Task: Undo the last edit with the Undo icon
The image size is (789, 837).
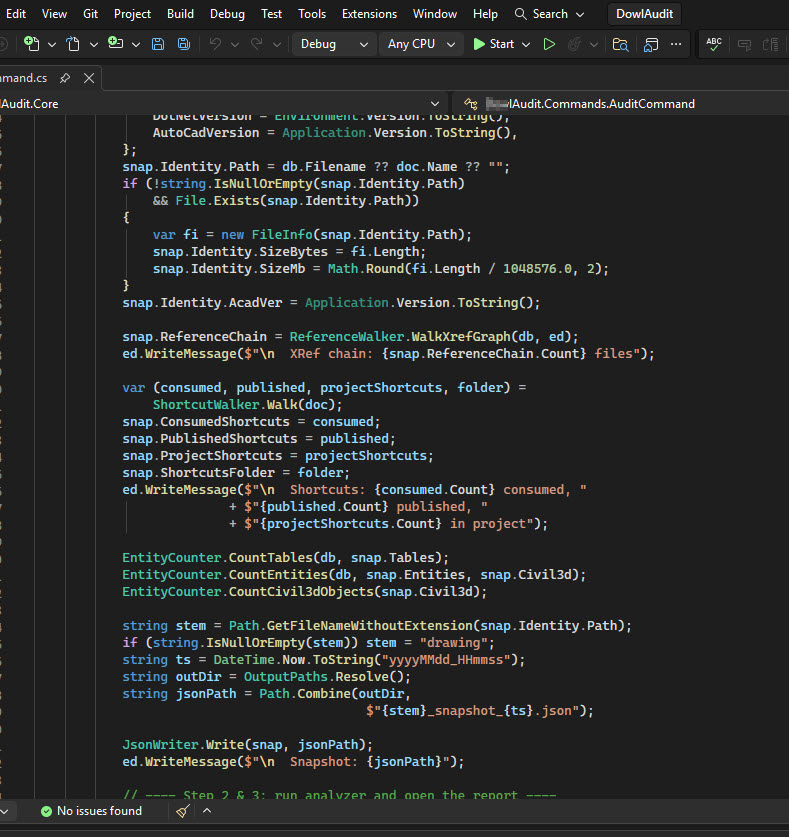Action: pos(215,44)
